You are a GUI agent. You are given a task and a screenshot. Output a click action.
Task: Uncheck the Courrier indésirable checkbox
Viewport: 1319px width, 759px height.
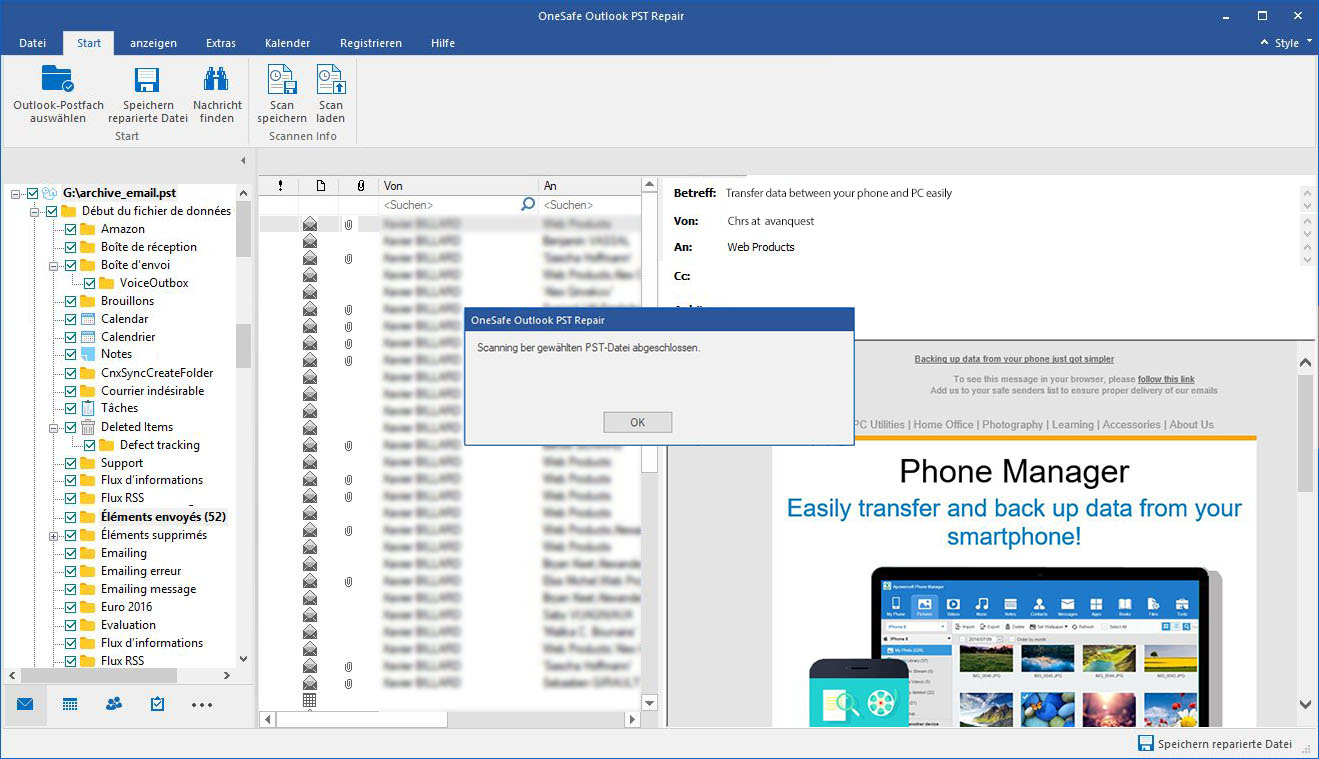(71, 391)
